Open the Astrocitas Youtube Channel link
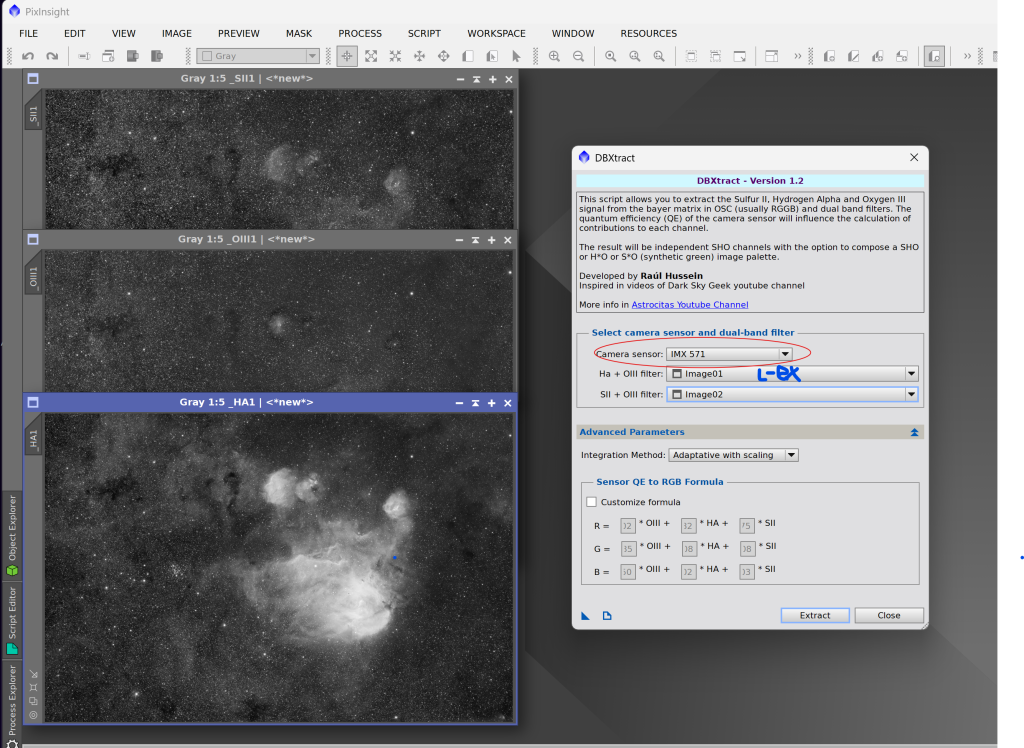Image resolution: width=1024 pixels, height=748 pixels. point(689,305)
